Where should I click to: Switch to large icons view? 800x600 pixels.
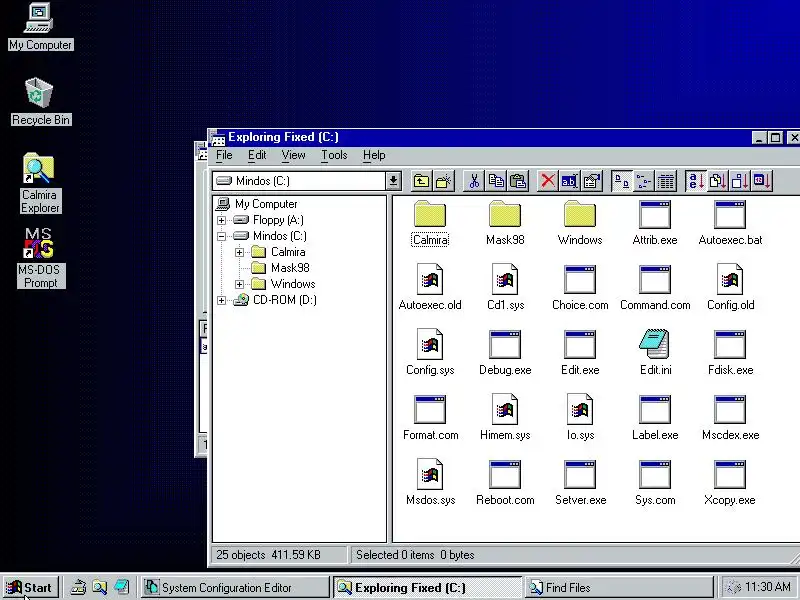point(621,181)
